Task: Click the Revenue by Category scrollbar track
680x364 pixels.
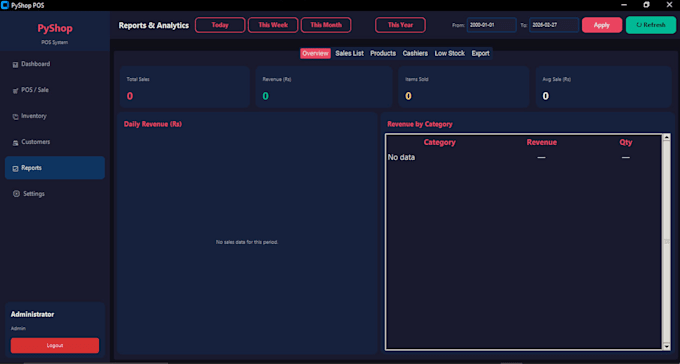Action: (x=667, y=242)
